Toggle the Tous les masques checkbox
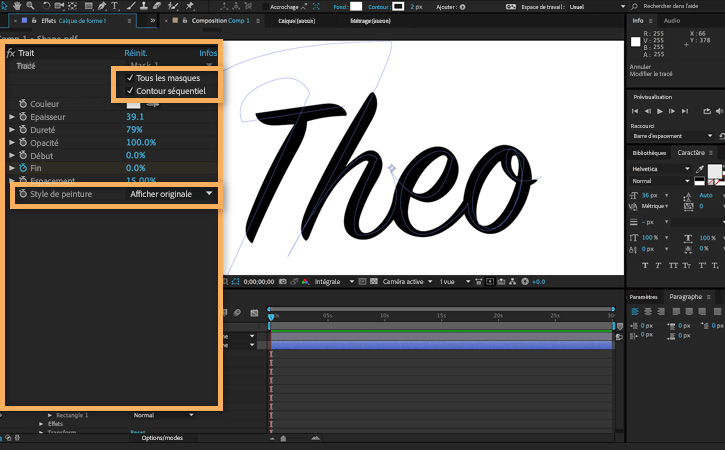This screenshot has width=725, height=450. point(130,78)
